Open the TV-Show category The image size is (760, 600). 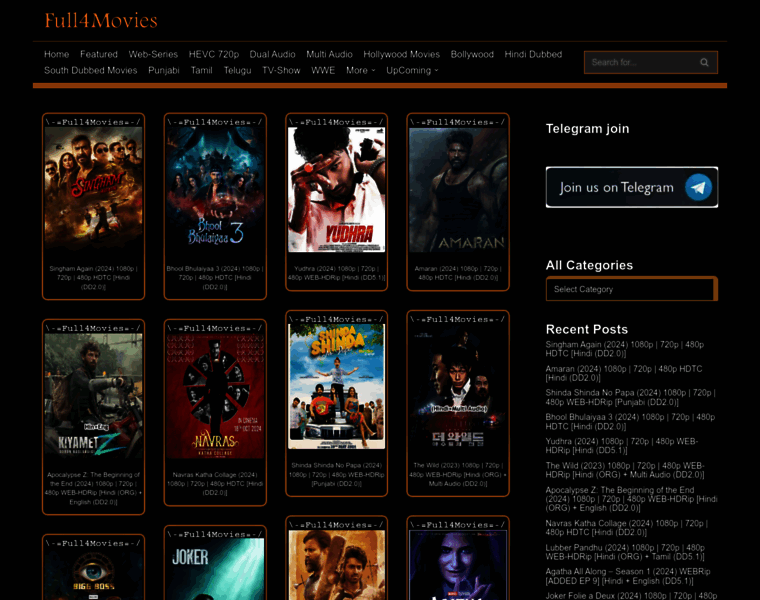pyautogui.click(x=281, y=70)
